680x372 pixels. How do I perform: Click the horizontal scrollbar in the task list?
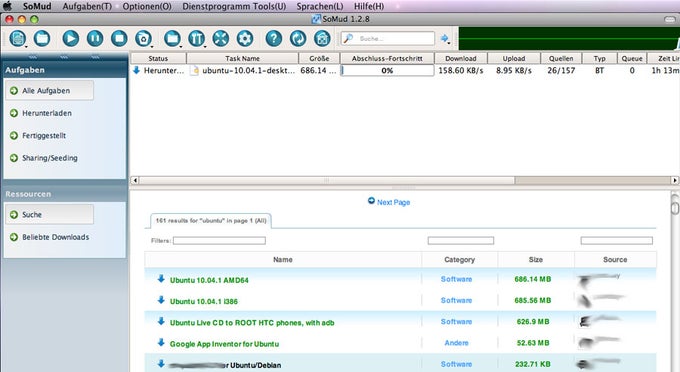(x=327, y=180)
